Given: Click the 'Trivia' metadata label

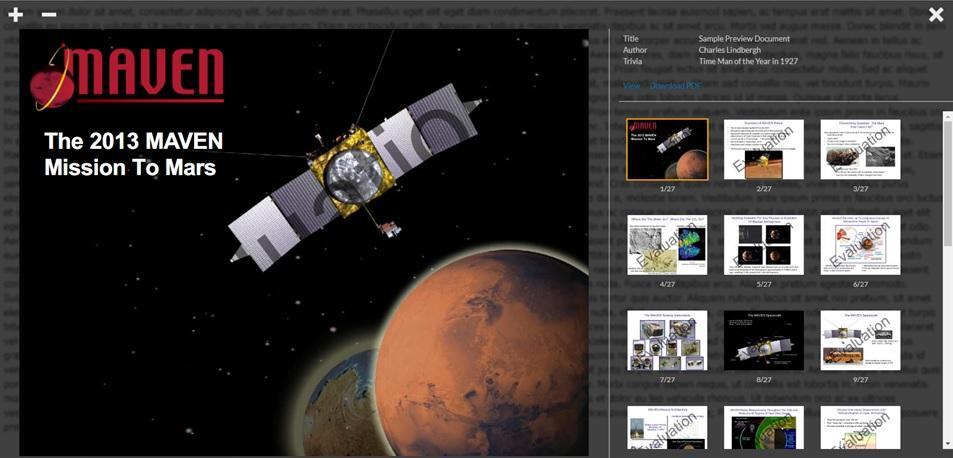Looking at the screenshot, I should [x=633, y=61].
